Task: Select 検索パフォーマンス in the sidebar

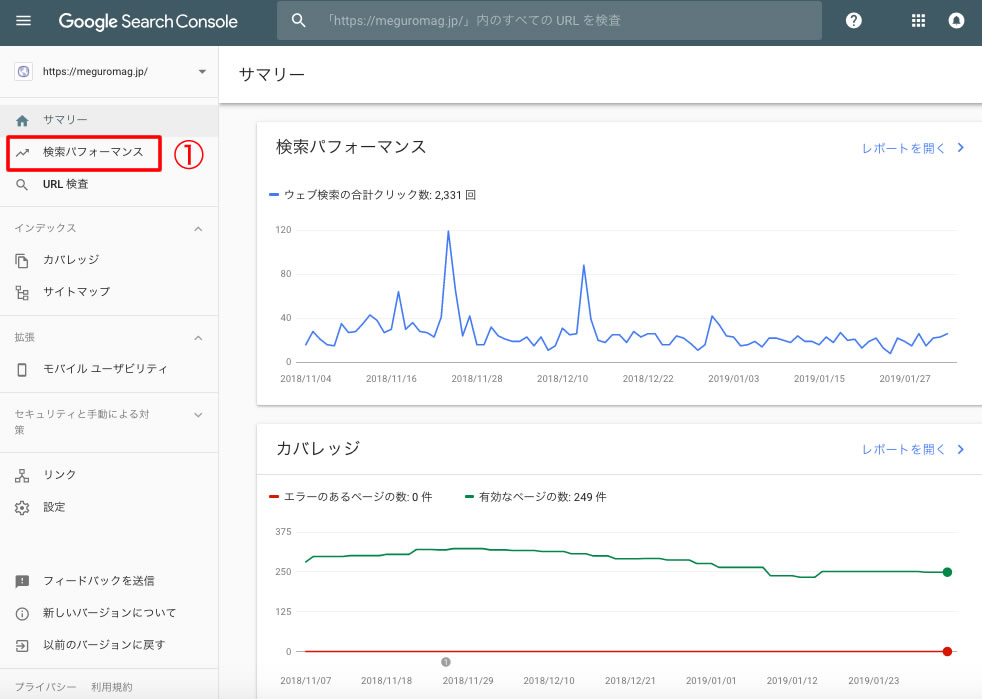Action: point(92,153)
